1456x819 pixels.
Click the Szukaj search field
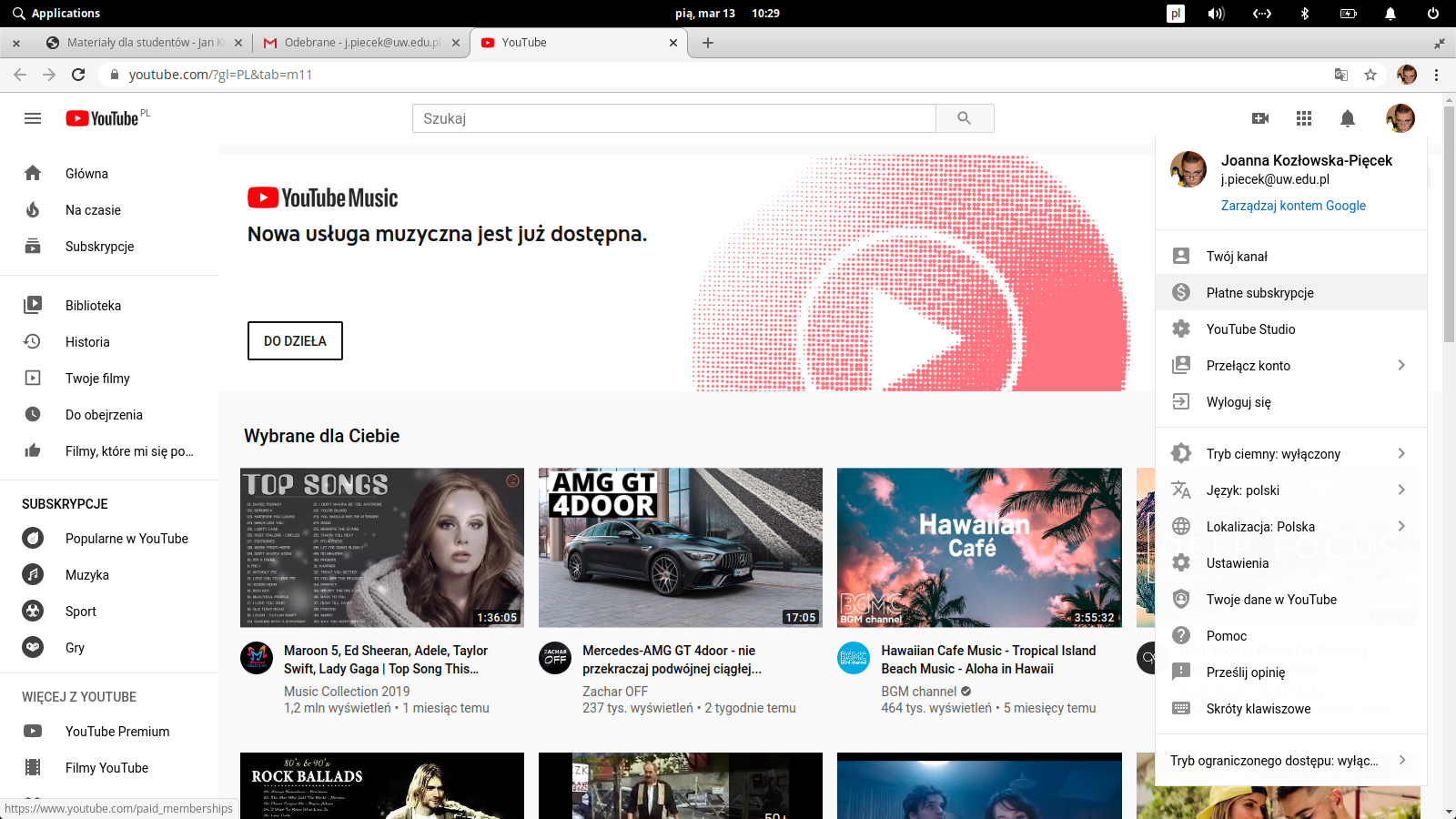[x=673, y=118]
